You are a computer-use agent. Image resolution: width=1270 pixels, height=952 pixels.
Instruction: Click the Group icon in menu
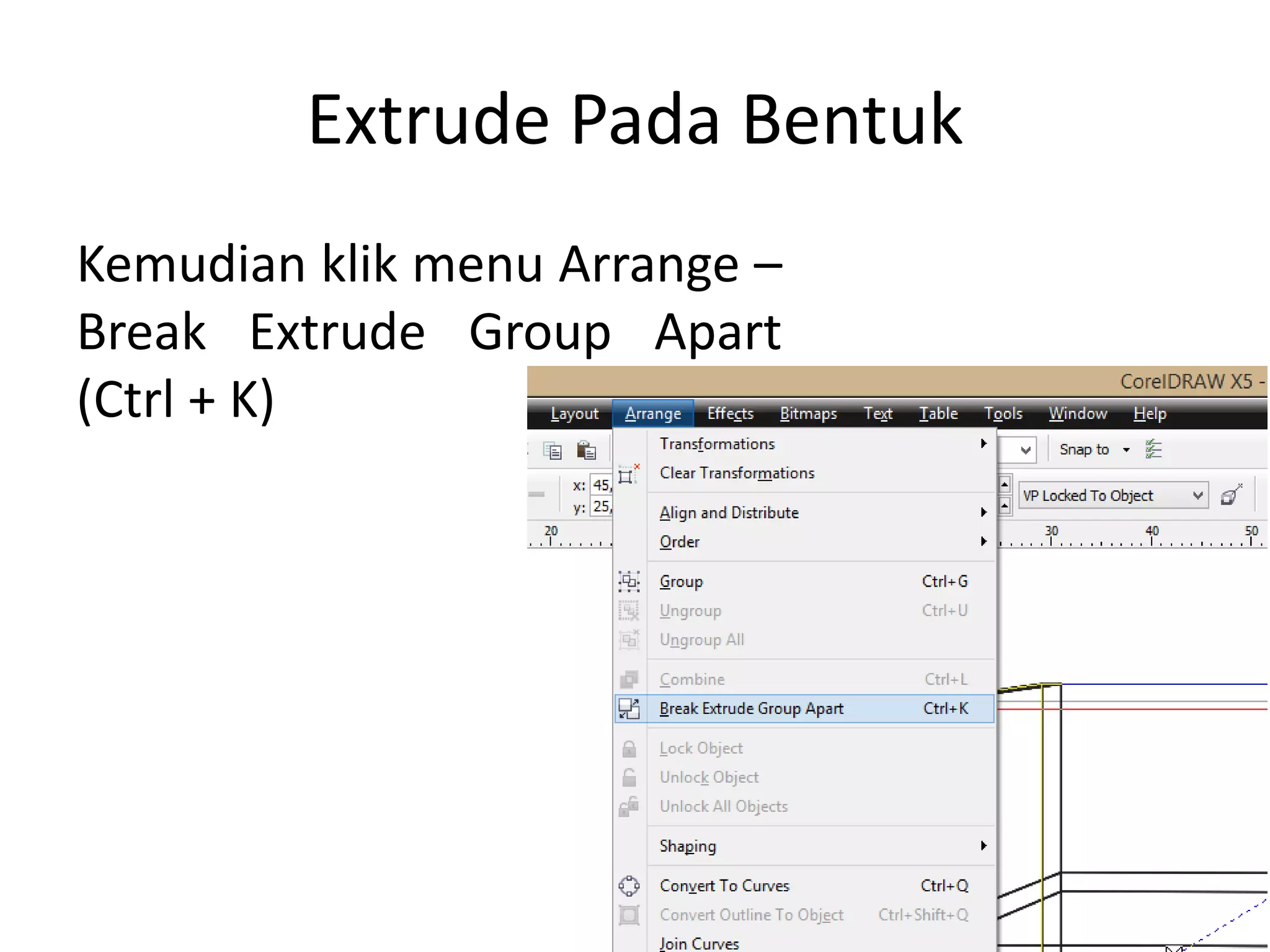click(x=629, y=581)
